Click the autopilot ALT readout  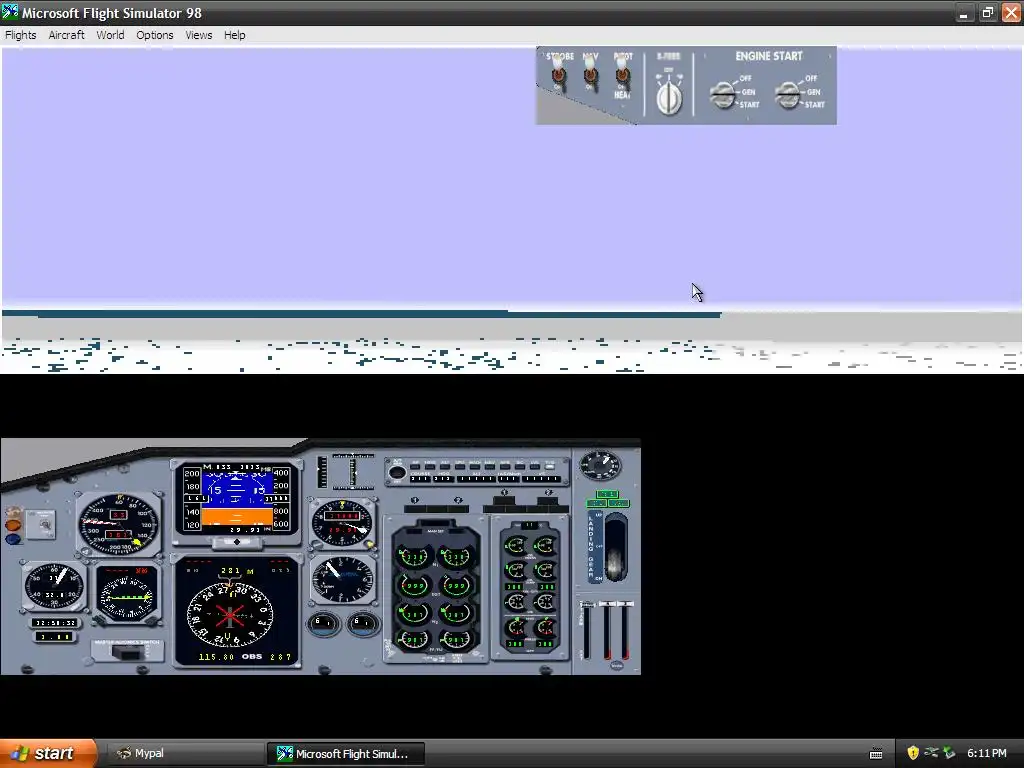click(x=476, y=479)
